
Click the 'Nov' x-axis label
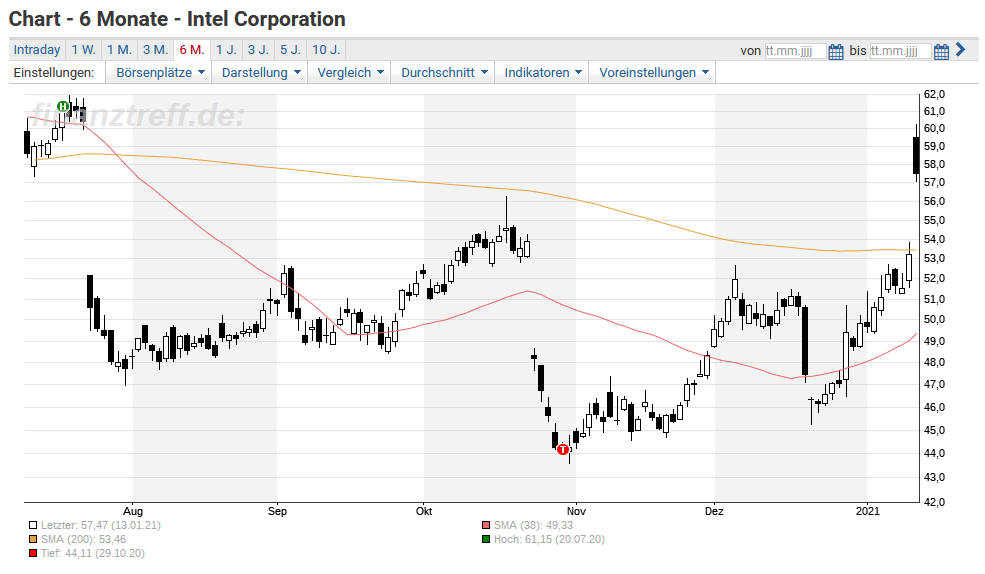(576, 511)
